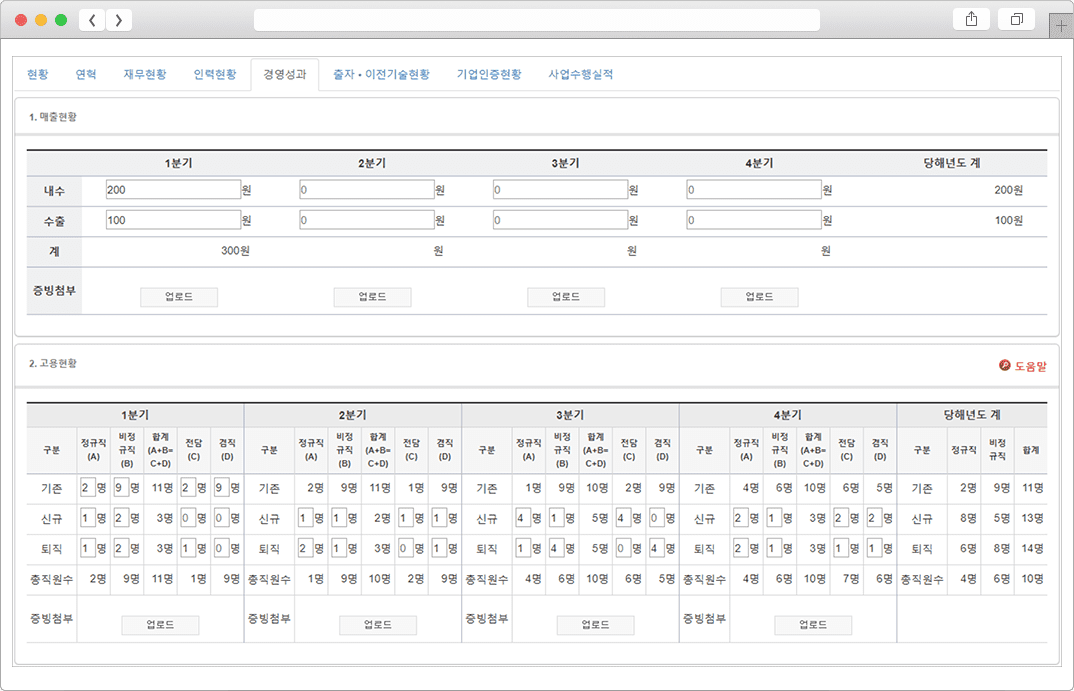1074x691 pixels.
Task: Select 당해년도 계 신규 합계 13명
Action: pyautogui.click(x=1032, y=518)
